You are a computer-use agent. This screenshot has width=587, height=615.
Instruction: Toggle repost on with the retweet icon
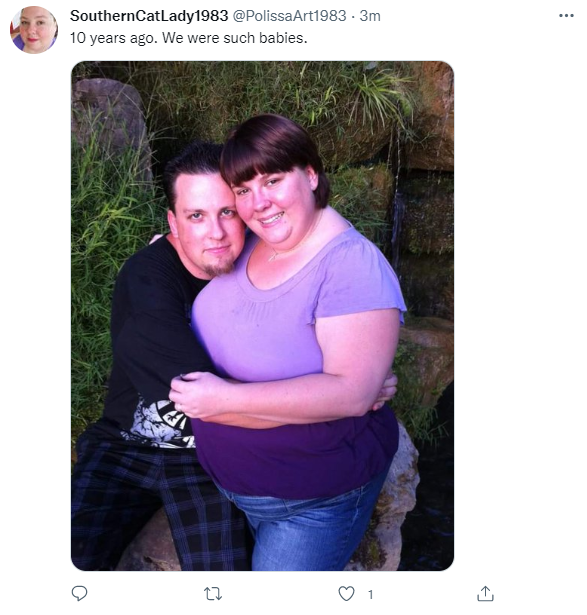[213, 594]
